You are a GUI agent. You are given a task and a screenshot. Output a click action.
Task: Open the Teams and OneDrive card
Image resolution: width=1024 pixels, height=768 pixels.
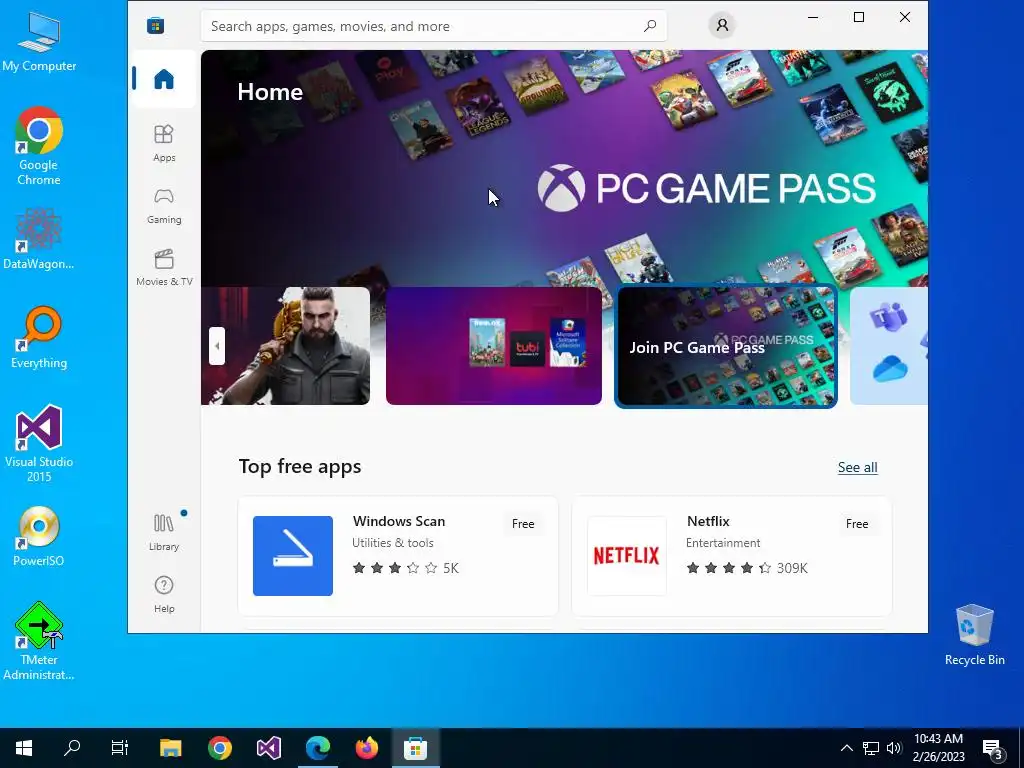tap(889, 346)
